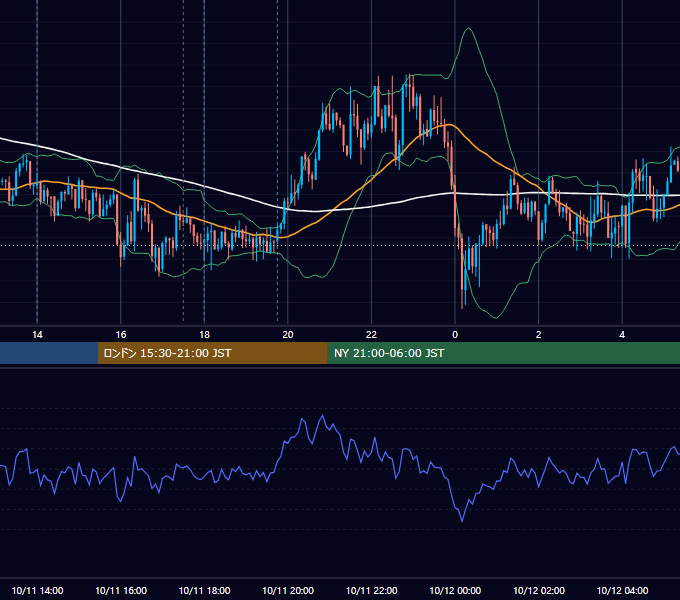The height and width of the screenshot is (600, 680).
Task: Click the oscillator's highest peak near 21:00
Action: (x=322, y=416)
